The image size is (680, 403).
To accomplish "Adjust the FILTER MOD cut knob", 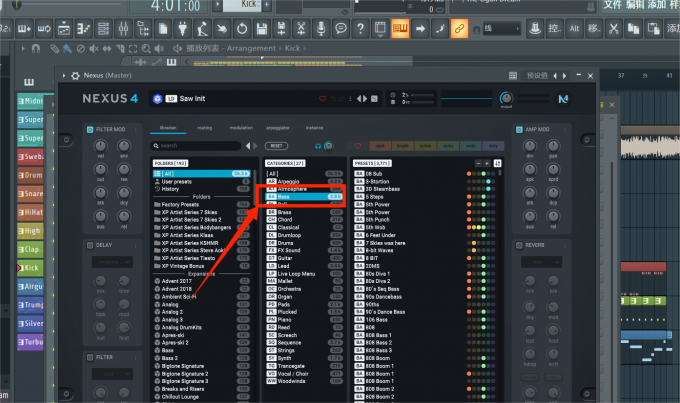I will 101,169.
